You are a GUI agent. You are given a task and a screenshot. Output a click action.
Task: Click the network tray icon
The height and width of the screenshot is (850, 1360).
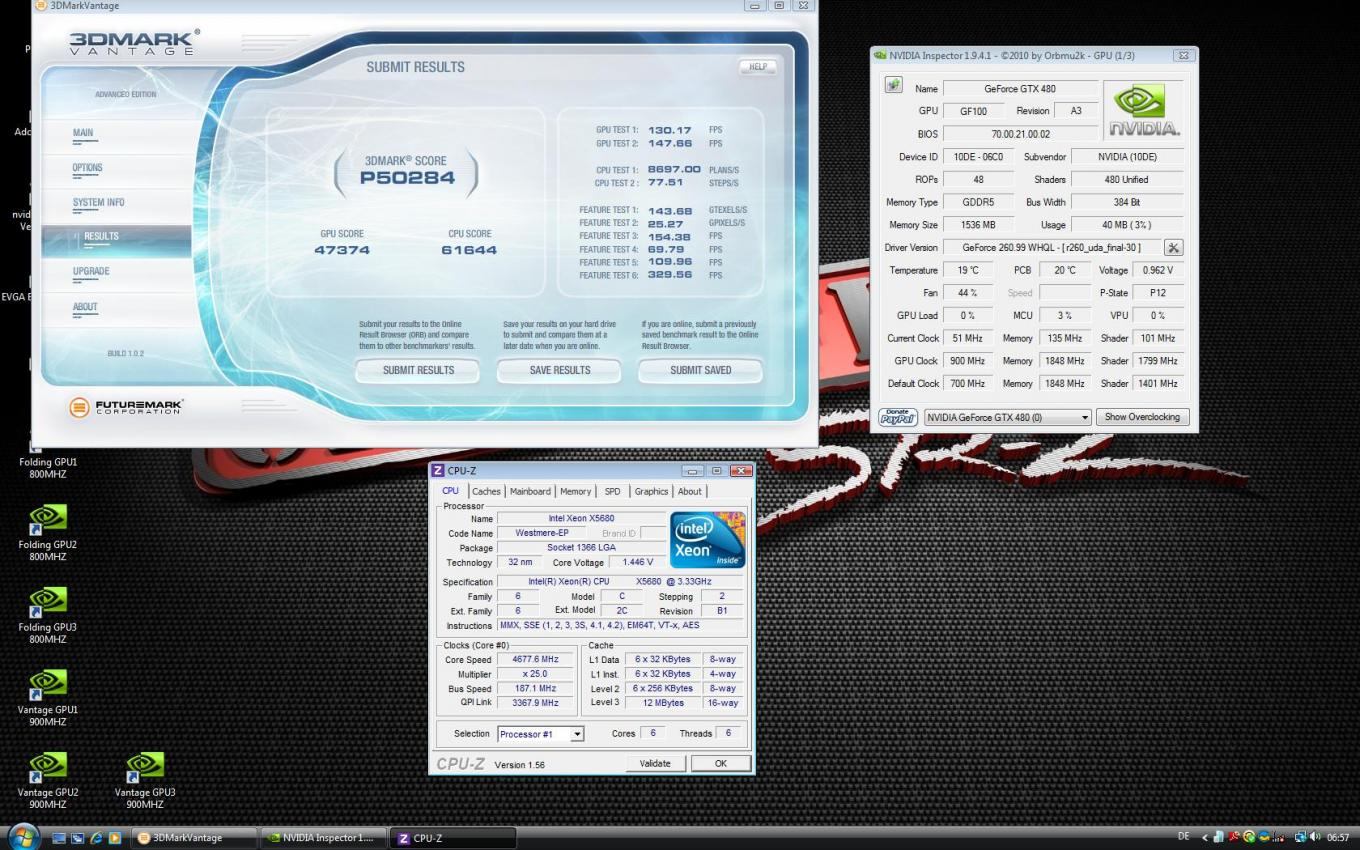tap(1301, 837)
